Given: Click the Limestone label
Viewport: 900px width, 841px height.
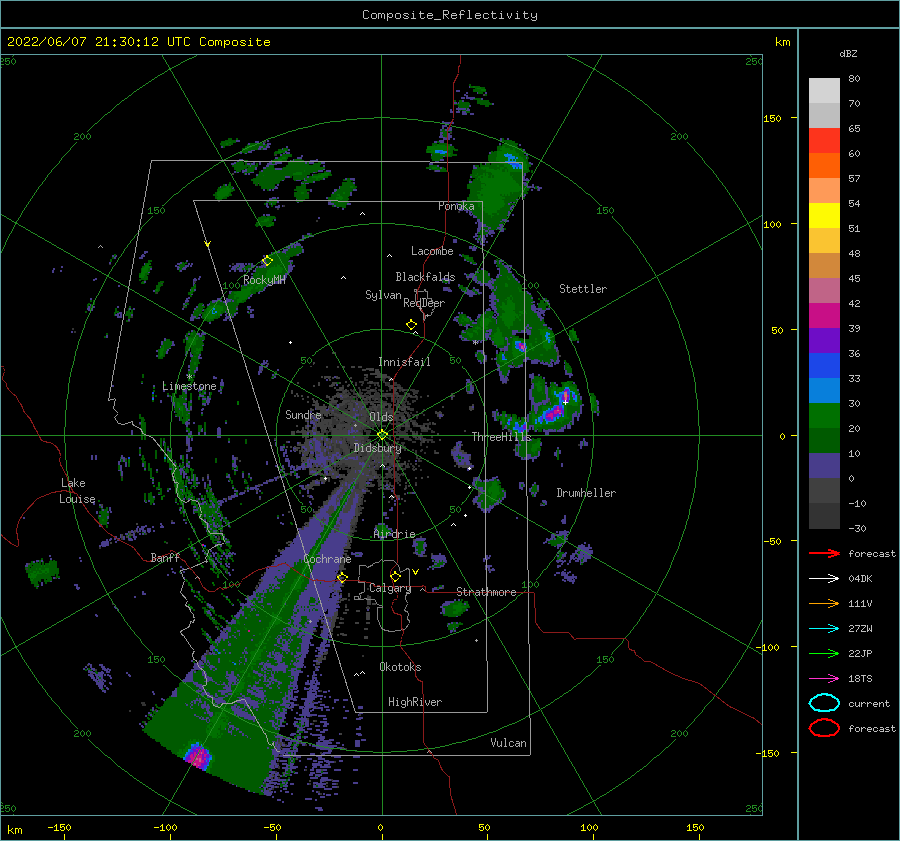Looking at the screenshot, I should (189, 386).
